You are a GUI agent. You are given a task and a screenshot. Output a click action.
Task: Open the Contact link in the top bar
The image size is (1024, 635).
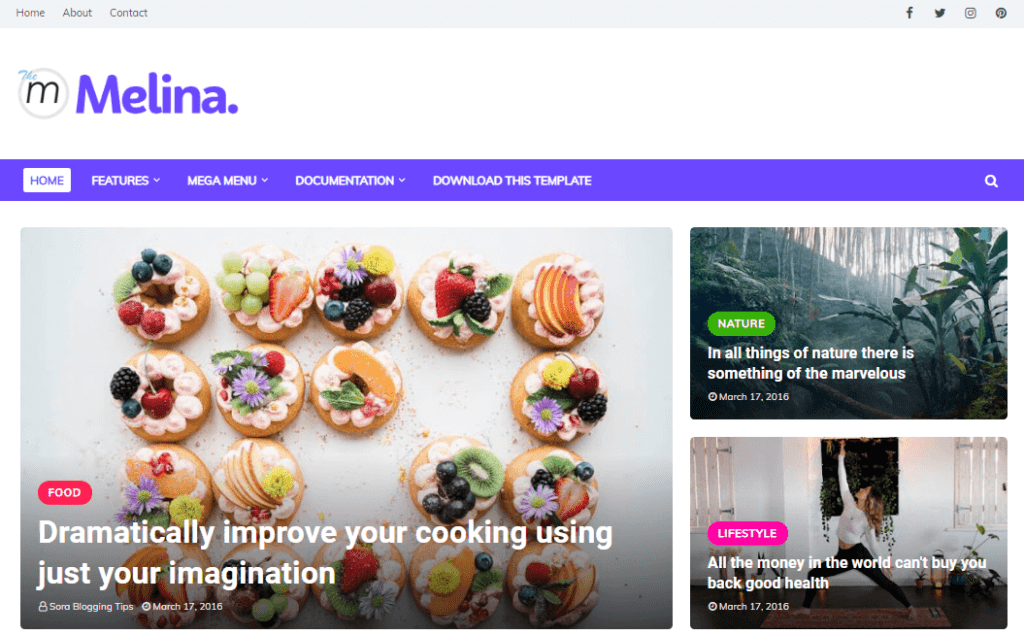128,12
